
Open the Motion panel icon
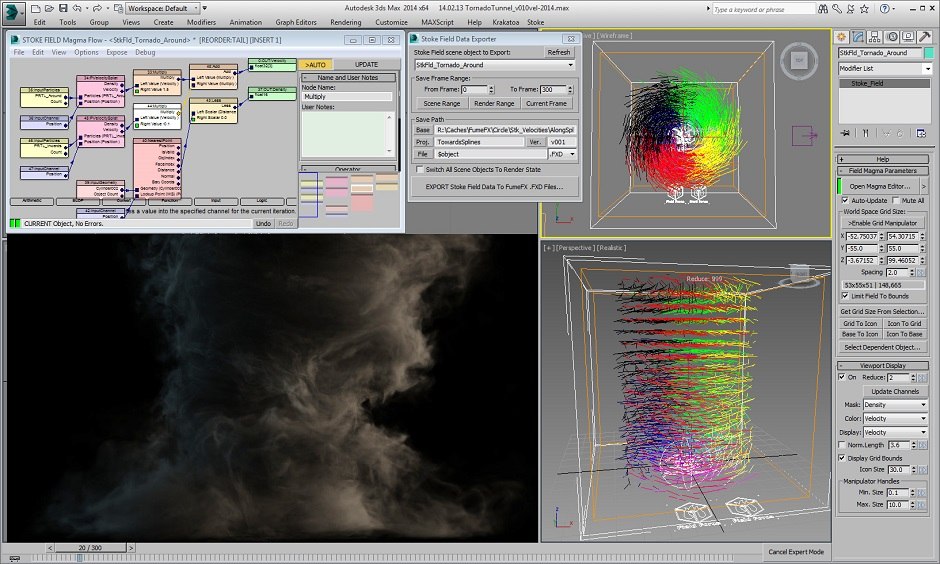click(x=894, y=37)
